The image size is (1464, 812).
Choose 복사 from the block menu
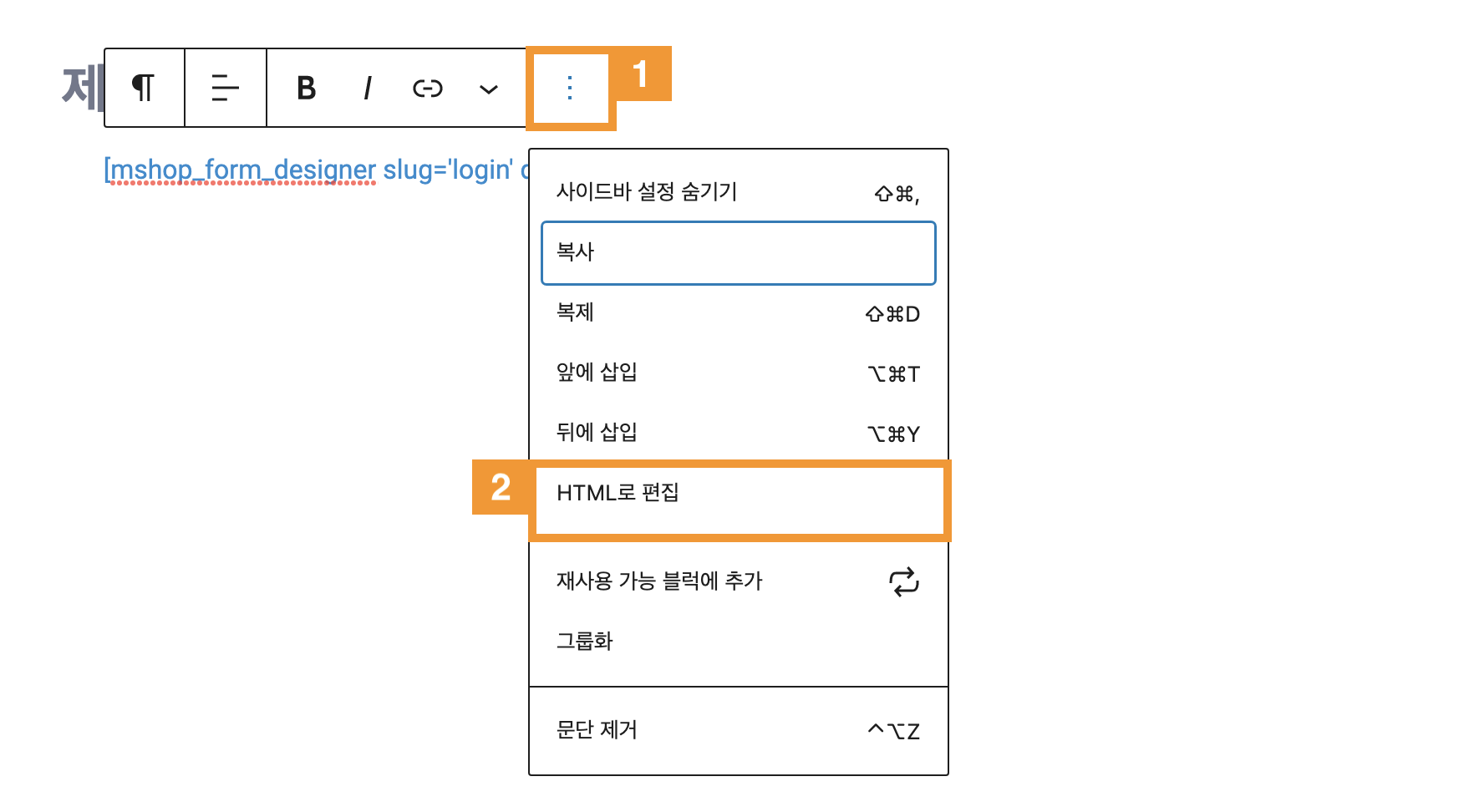tap(738, 252)
